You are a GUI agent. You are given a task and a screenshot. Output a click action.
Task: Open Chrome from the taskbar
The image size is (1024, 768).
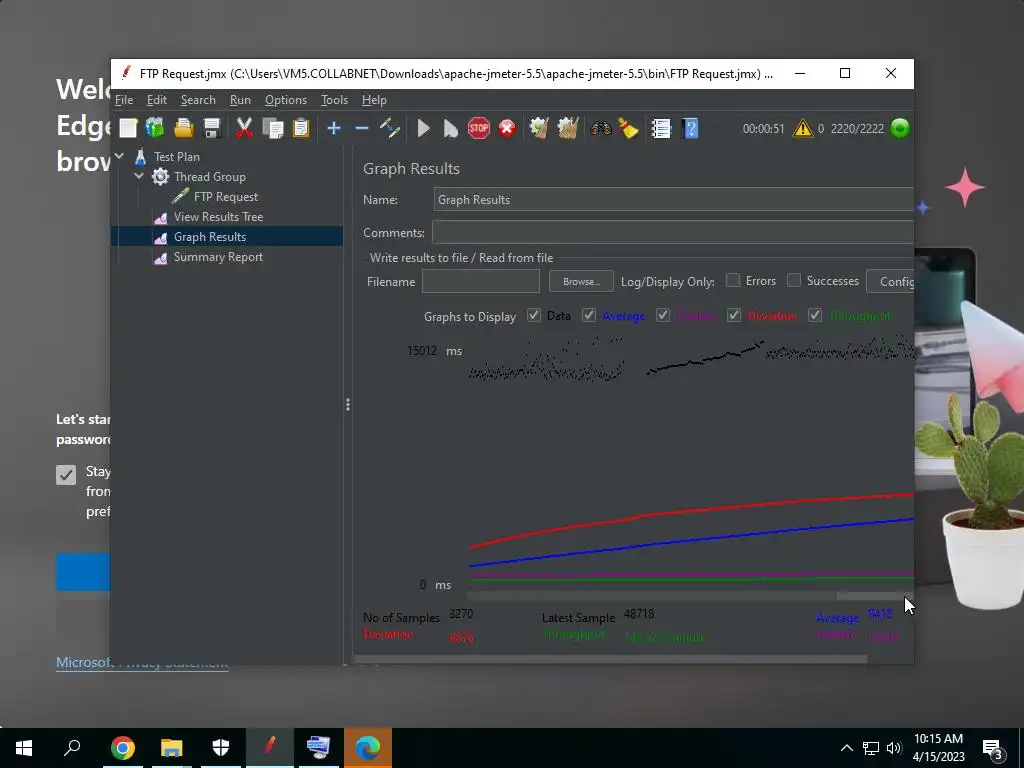122,748
